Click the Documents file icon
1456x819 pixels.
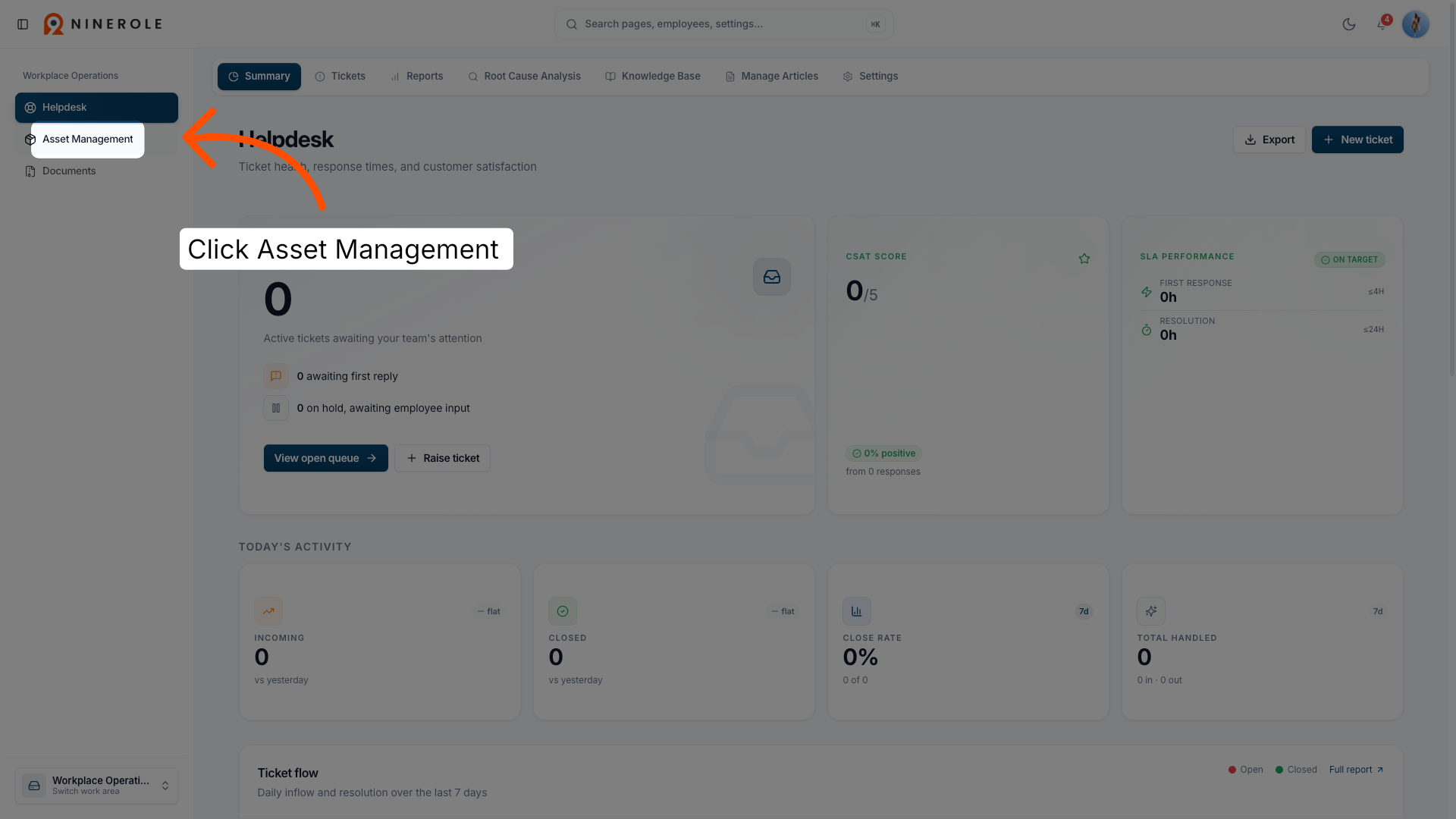coord(30,171)
